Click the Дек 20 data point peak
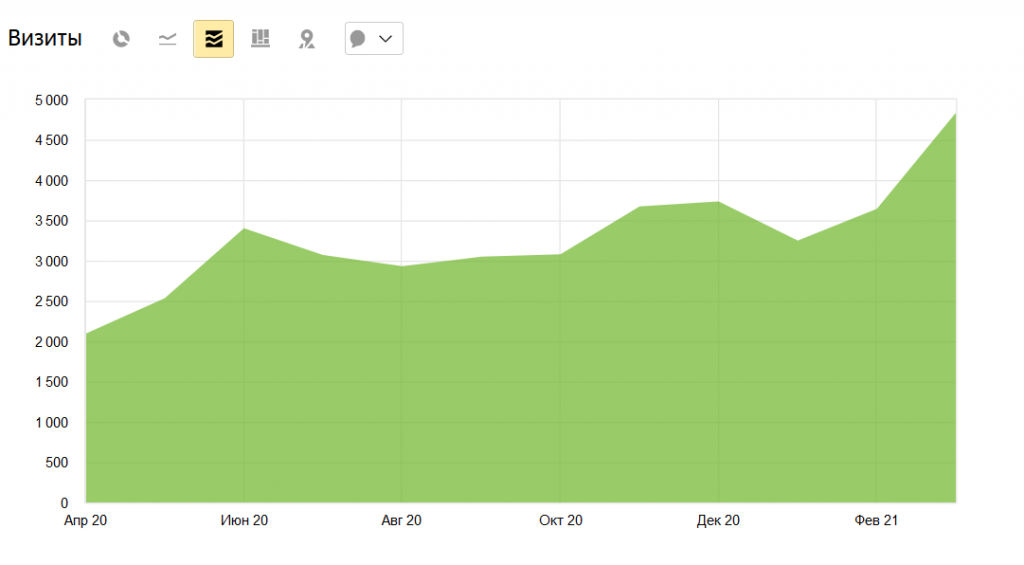This screenshot has width=1024, height=565. point(718,202)
